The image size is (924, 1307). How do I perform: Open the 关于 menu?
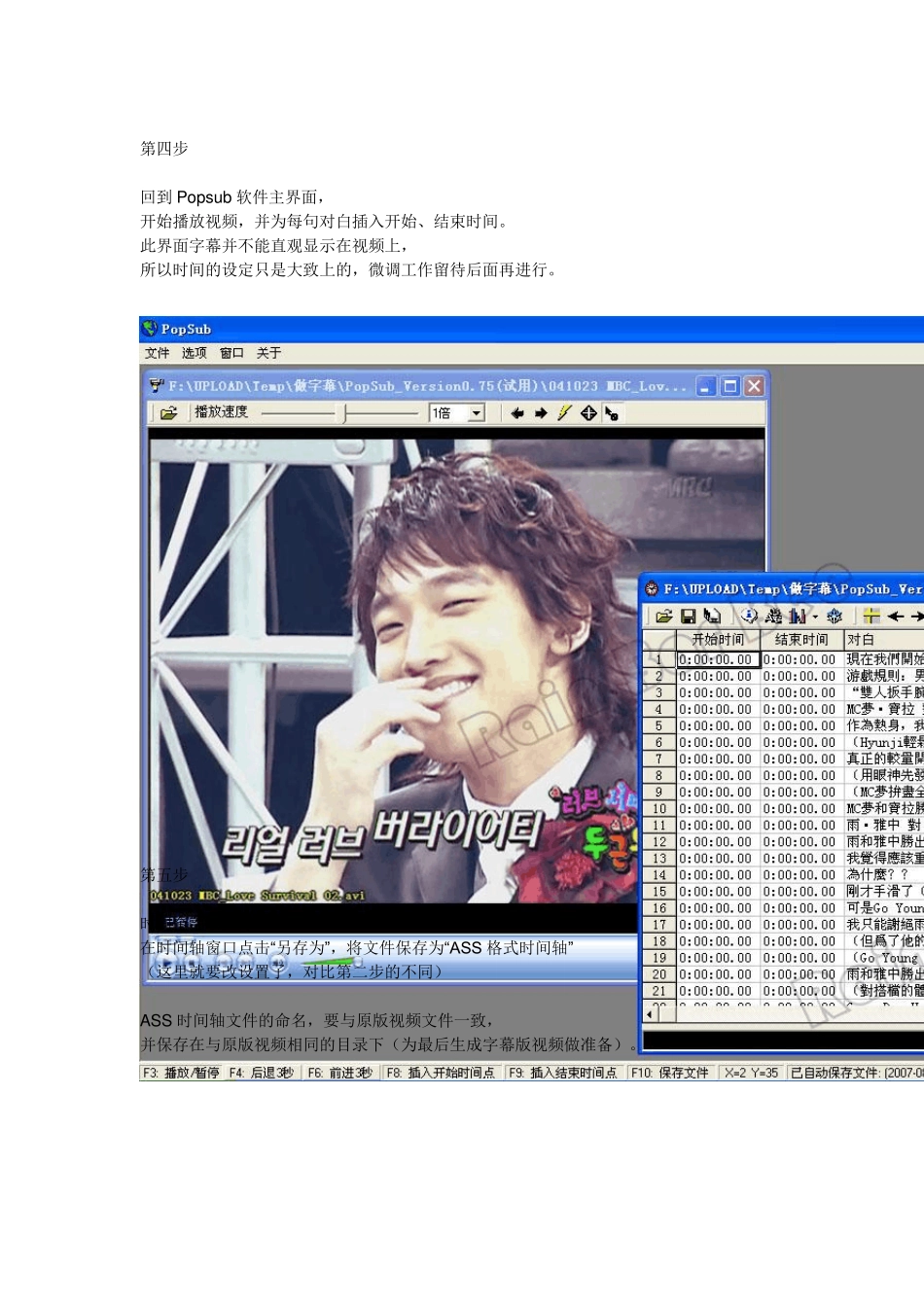pos(269,353)
